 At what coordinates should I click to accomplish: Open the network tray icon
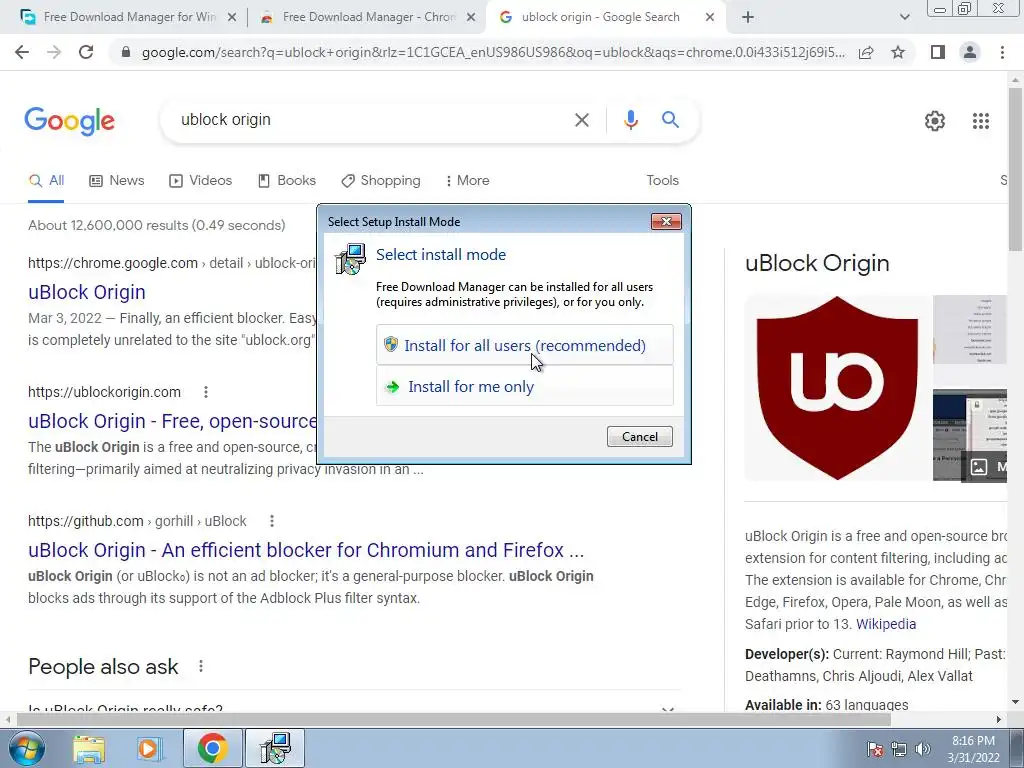pyautogui.click(x=899, y=749)
